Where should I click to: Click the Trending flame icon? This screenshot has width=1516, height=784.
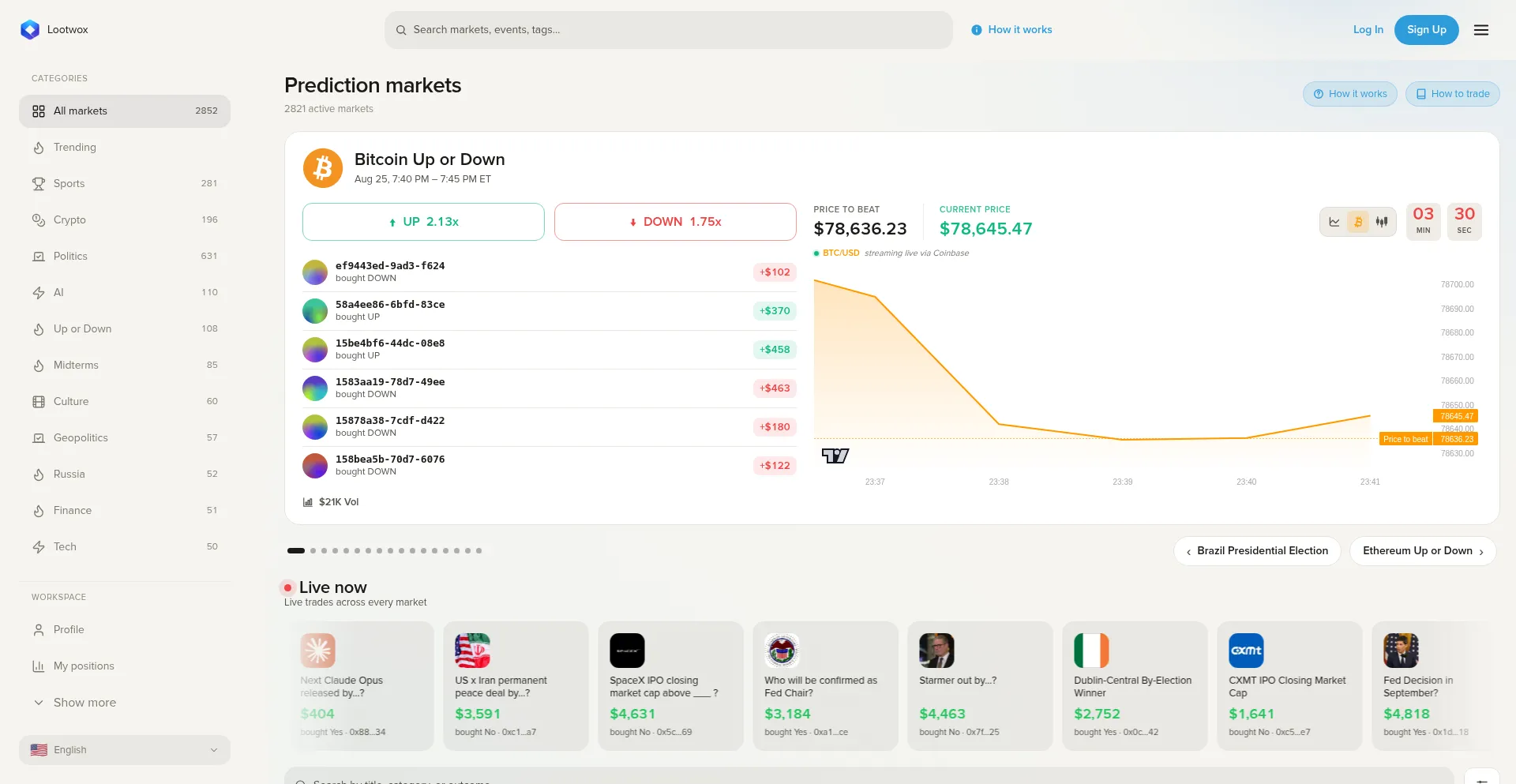point(39,148)
